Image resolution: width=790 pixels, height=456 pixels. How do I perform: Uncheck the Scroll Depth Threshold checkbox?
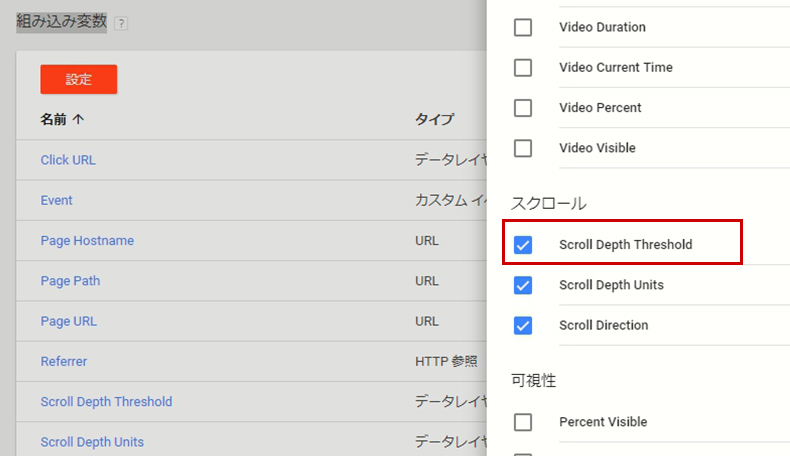pos(522,245)
